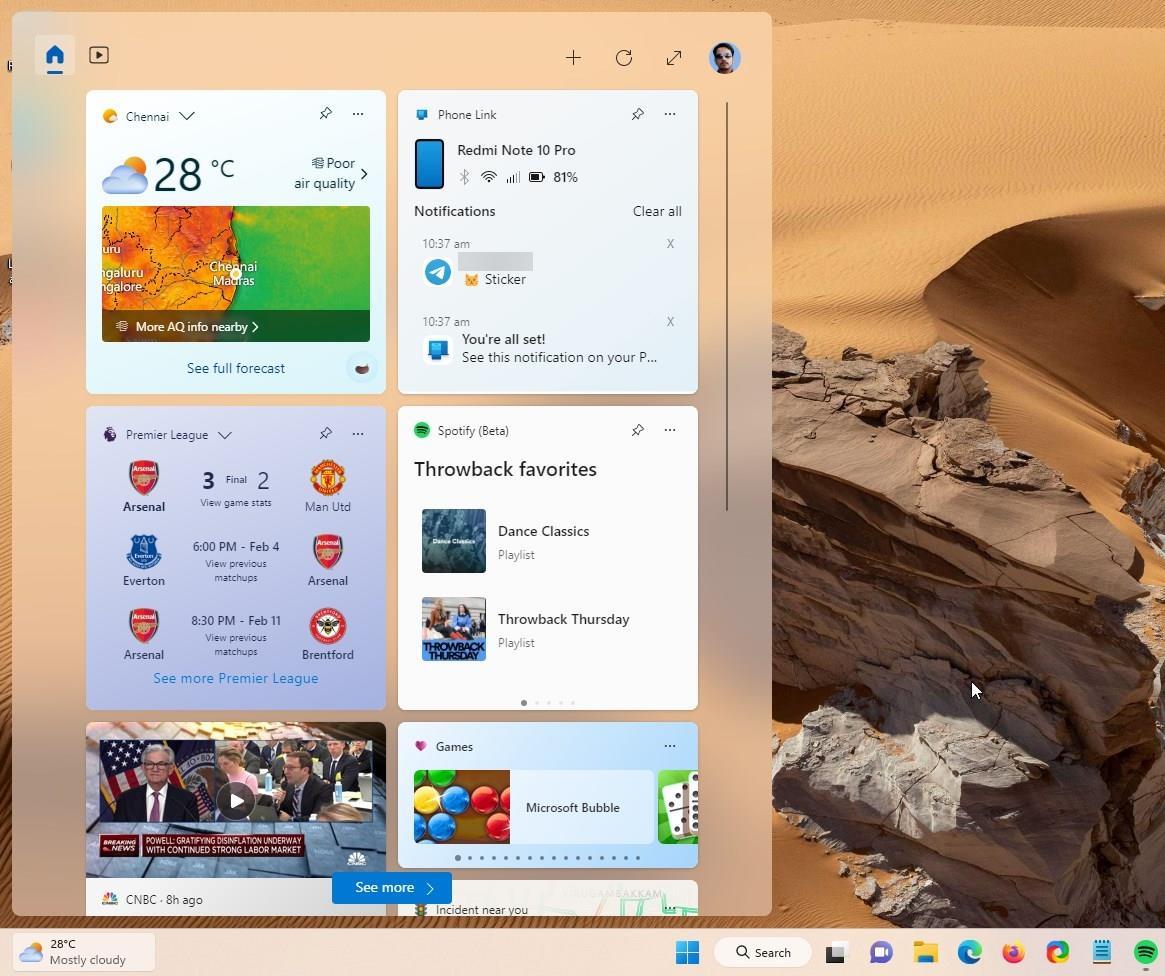1165x976 pixels.
Task: Open the user profile avatar
Action: [x=724, y=58]
